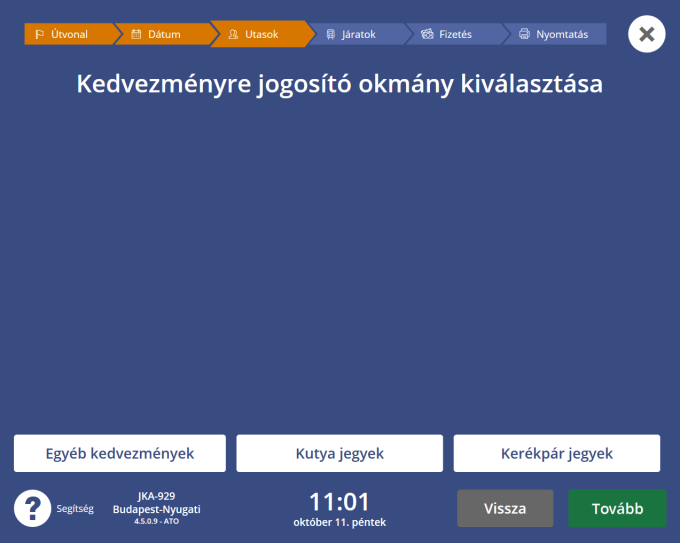The height and width of the screenshot is (543, 680).
Task: Click the flag icon in the Útvonal step
Action: [x=39, y=35]
